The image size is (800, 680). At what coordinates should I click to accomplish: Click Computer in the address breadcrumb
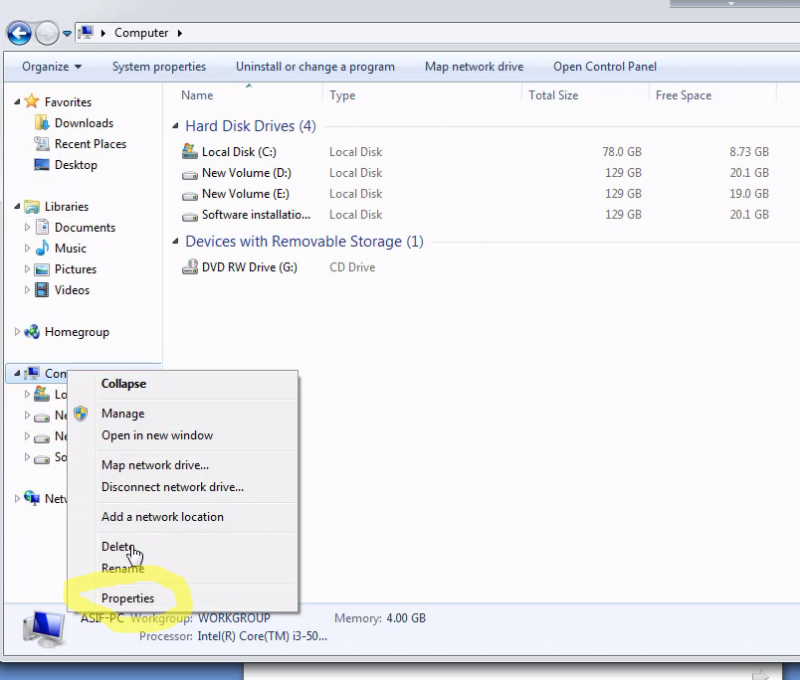[141, 33]
